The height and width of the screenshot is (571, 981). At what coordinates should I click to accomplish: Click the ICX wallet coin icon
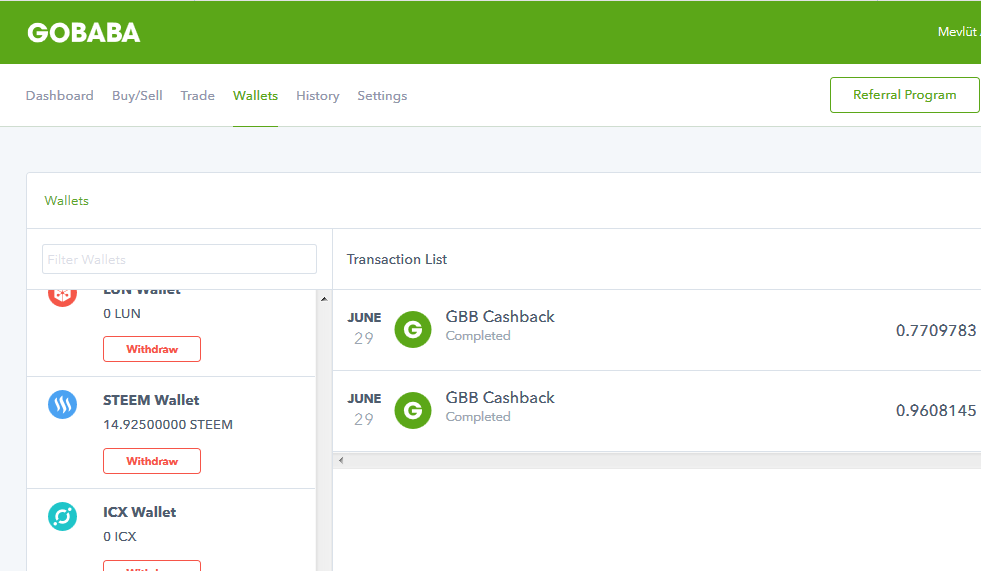click(63, 517)
